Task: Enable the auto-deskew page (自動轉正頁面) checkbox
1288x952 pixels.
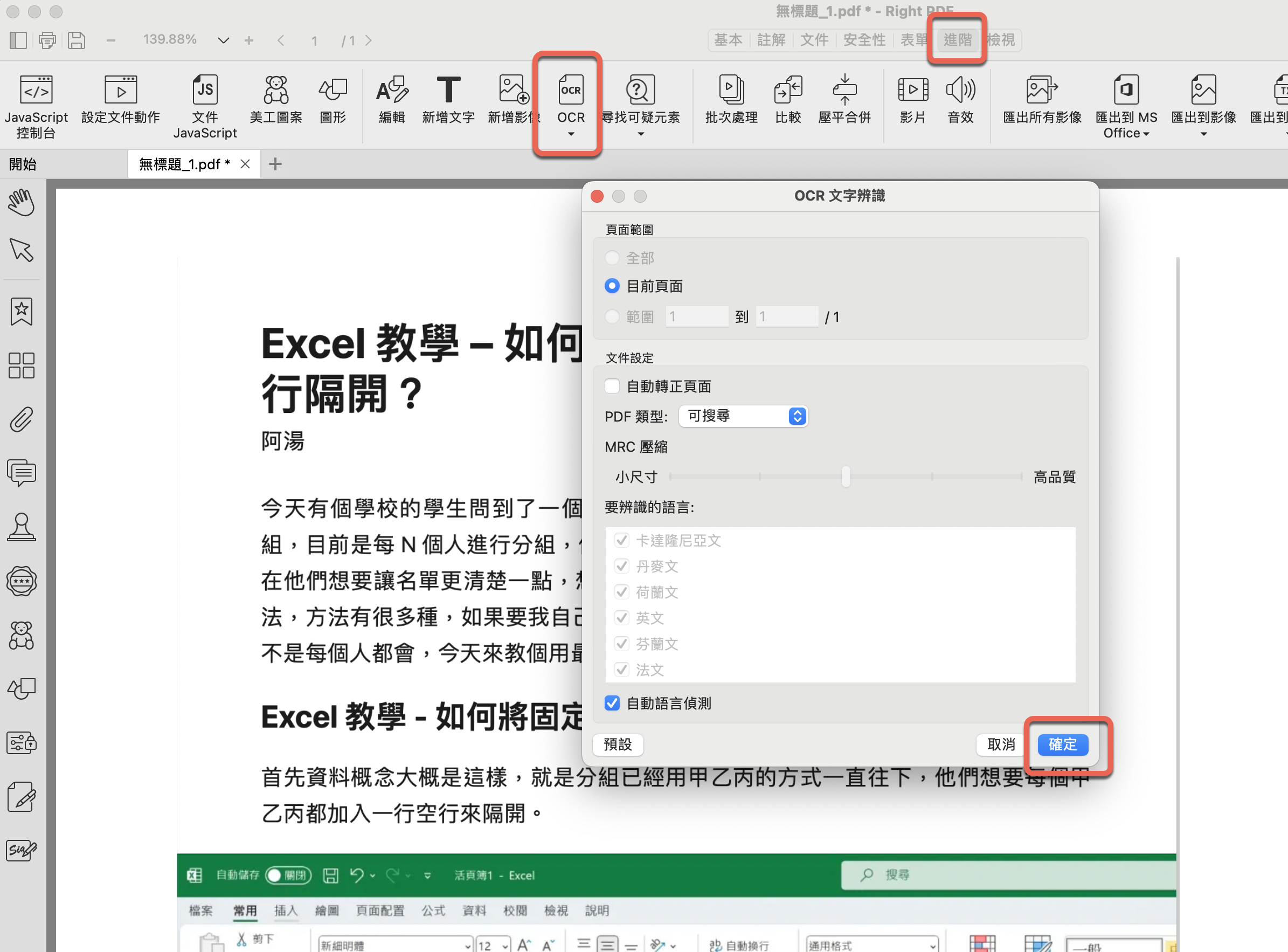Action: click(x=612, y=386)
